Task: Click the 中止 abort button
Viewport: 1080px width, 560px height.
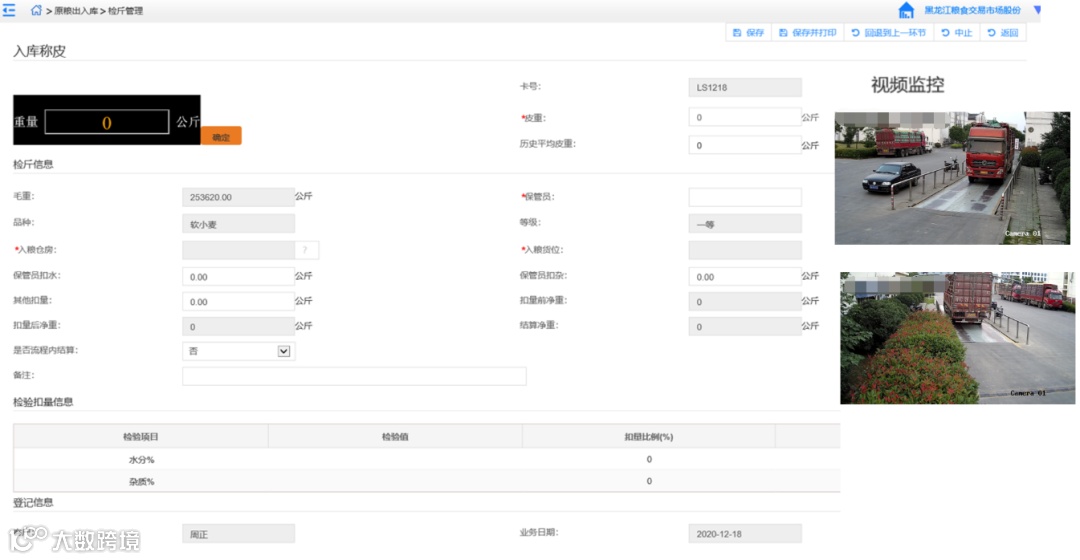Action: coord(956,32)
